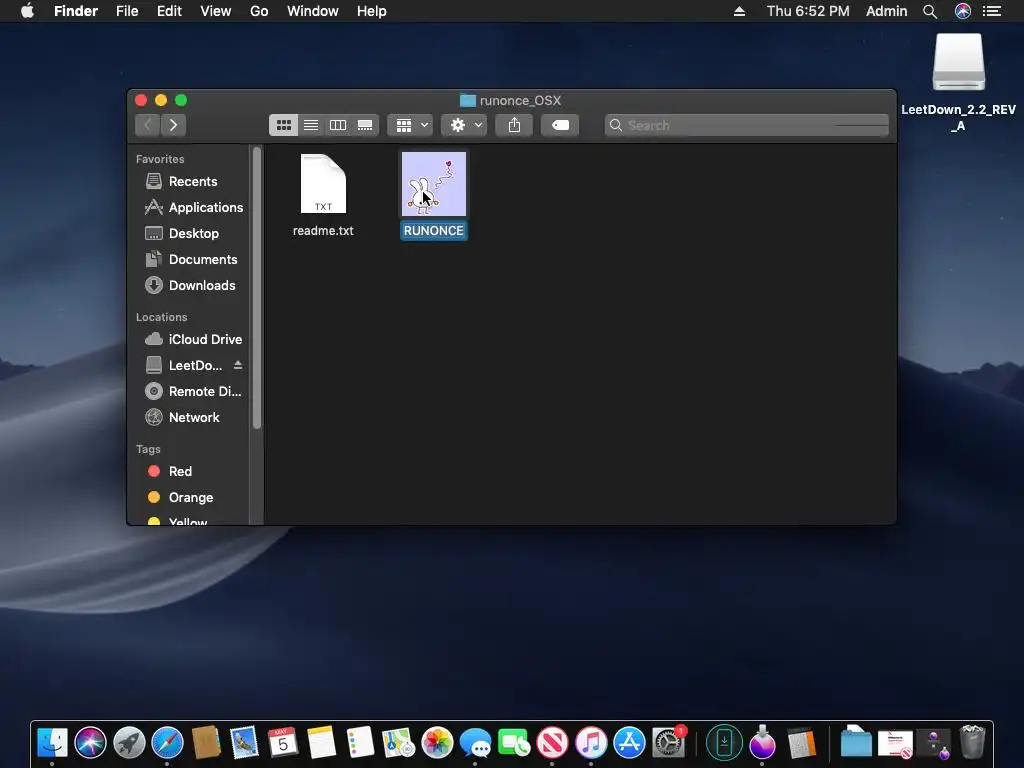The height and width of the screenshot is (768, 1024).
Task: Switch to list view
Action: coord(311,125)
